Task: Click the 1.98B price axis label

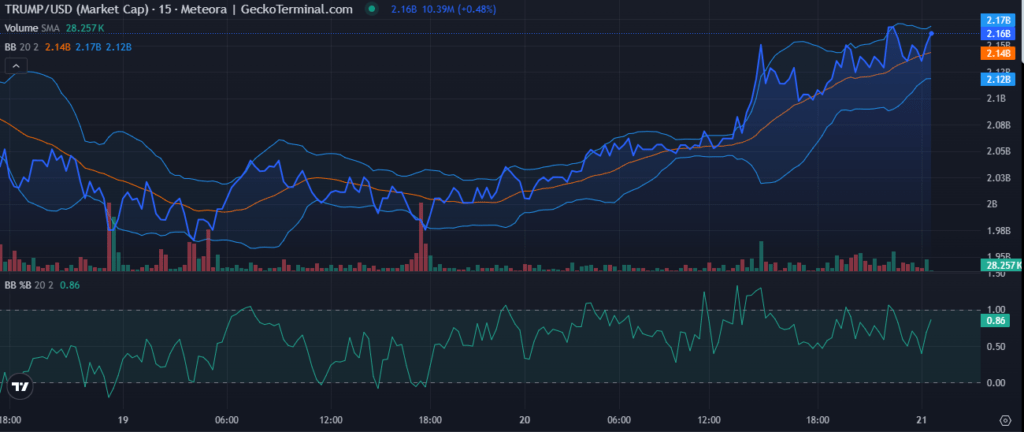Action: (x=999, y=230)
